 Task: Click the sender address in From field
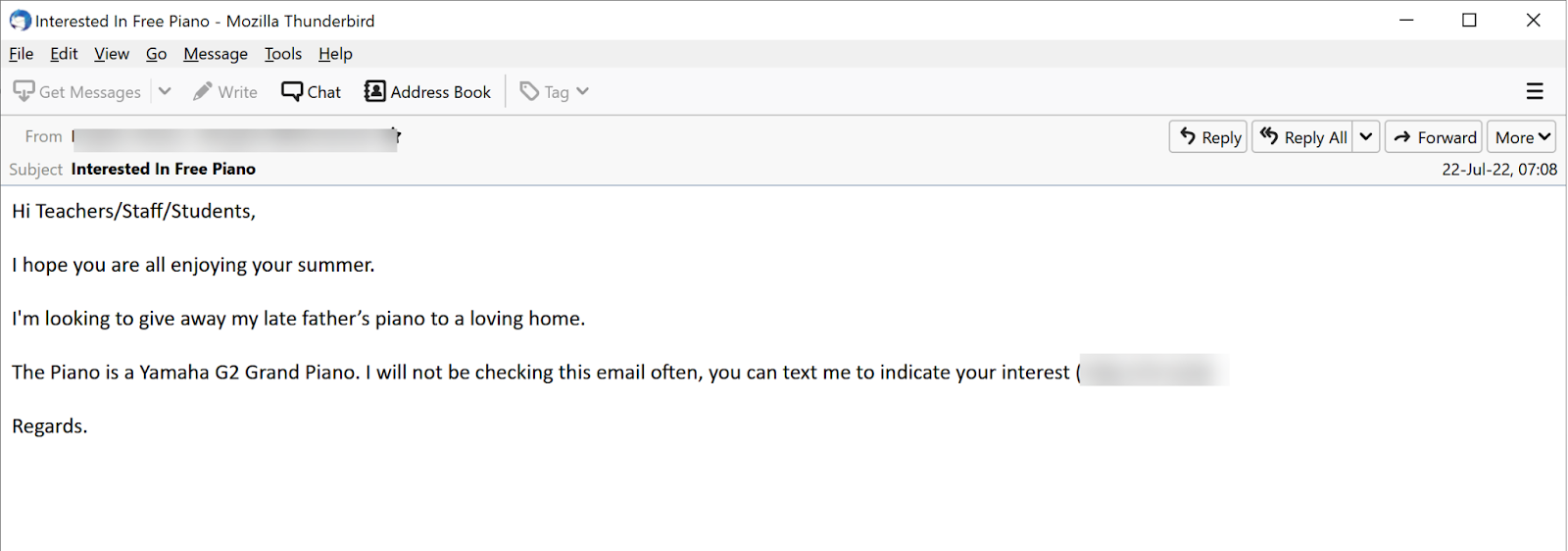coord(235,137)
